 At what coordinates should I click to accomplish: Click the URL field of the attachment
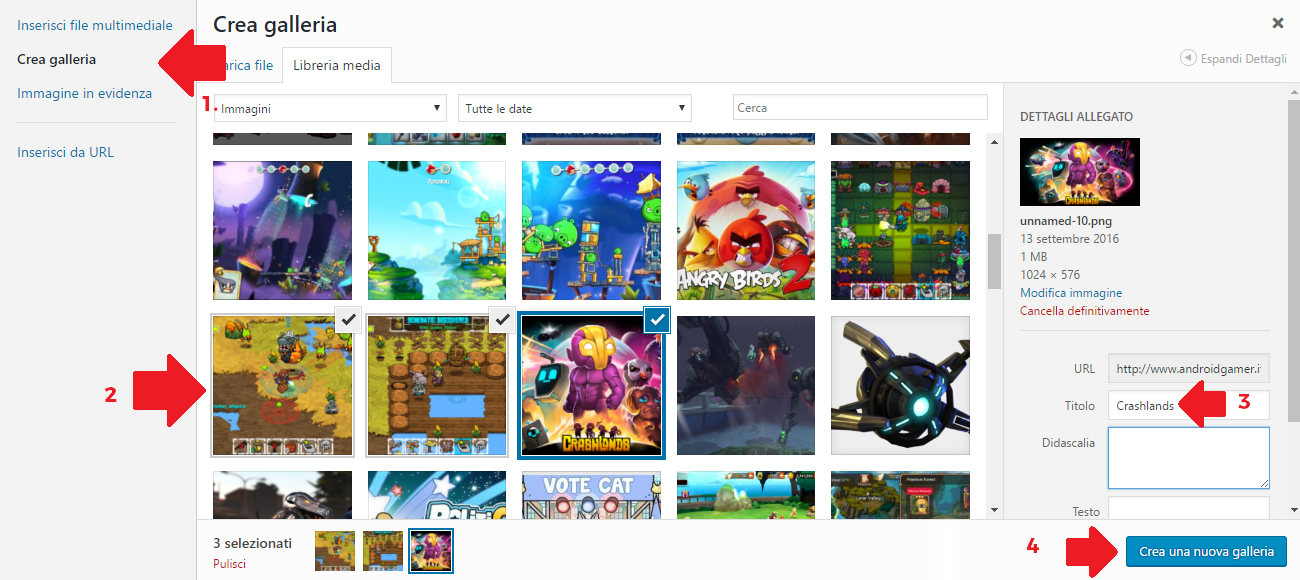coord(1189,368)
